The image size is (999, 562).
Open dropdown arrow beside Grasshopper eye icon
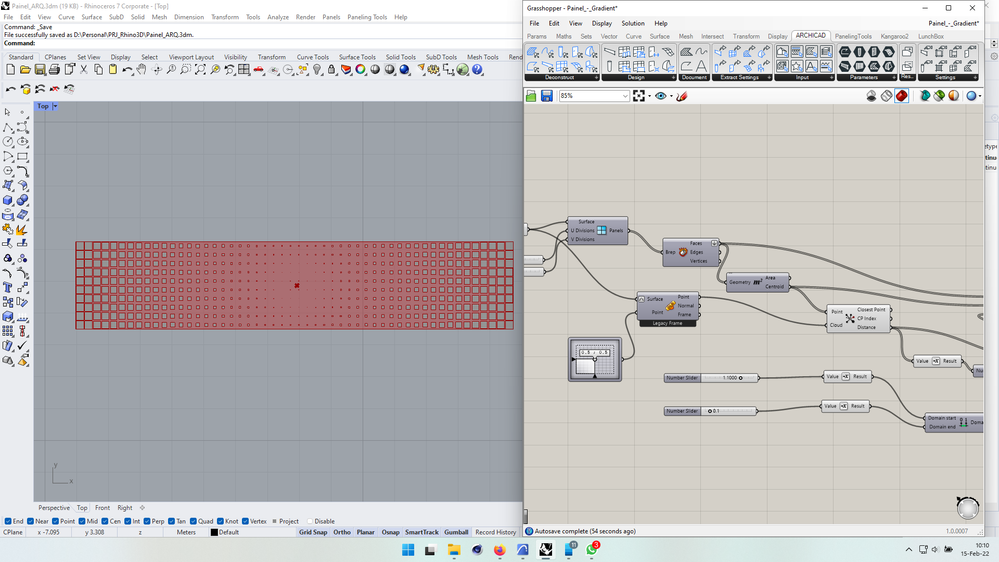click(671, 96)
